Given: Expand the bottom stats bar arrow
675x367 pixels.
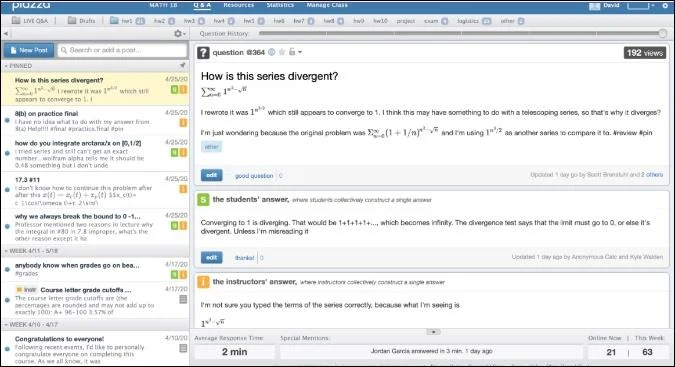Looking at the screenshot, I should click(433, 332).
